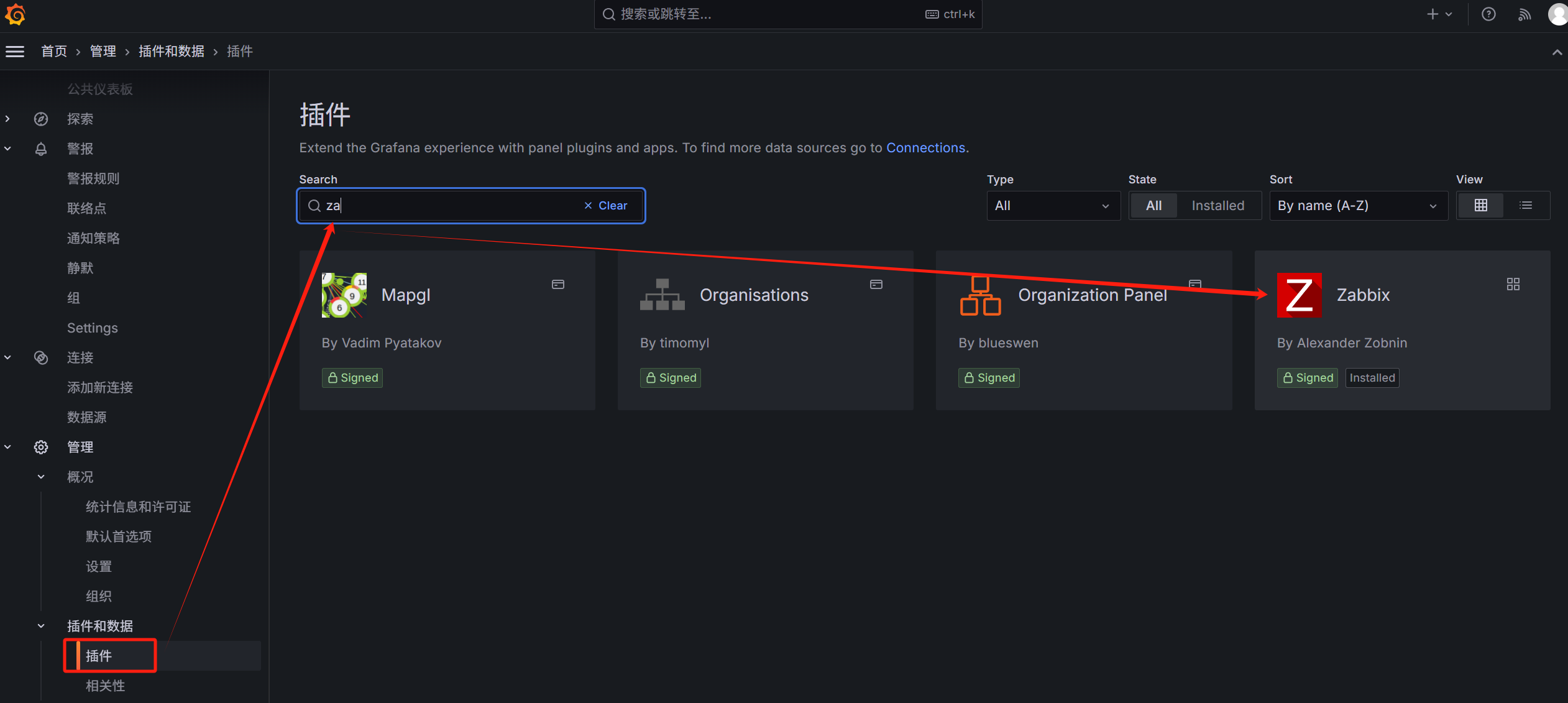Image resolution: width=1568 pixels, height=703 pixels.
Task: Open 静默 menu item
Action: [80, 268]
